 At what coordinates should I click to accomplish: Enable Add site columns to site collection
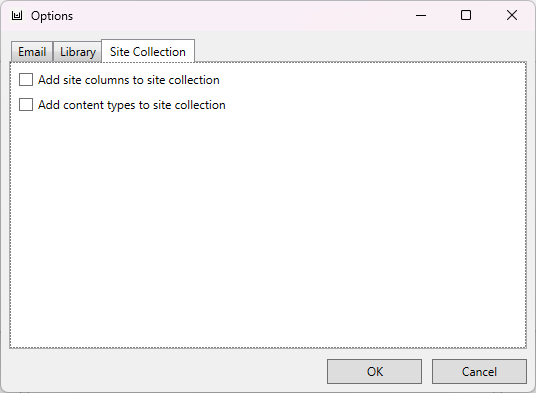tap(119, 80)
